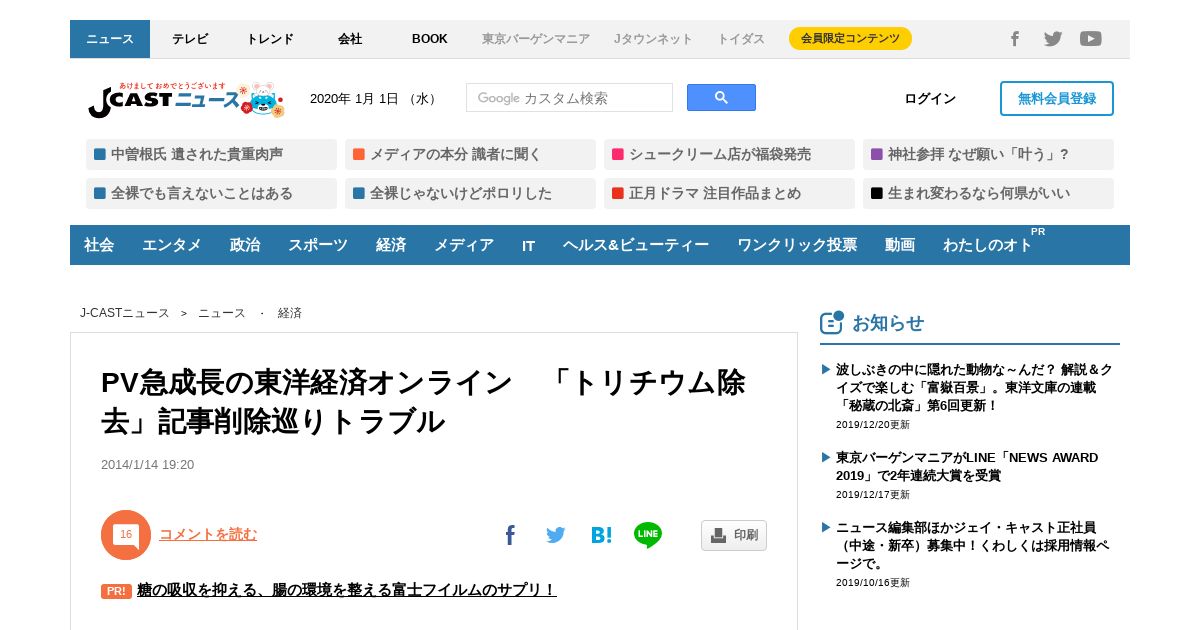This screenshot has width=1200, height=630.
Task: Open メディアの本分 識者に聞く topic
Action: point(470,155)
